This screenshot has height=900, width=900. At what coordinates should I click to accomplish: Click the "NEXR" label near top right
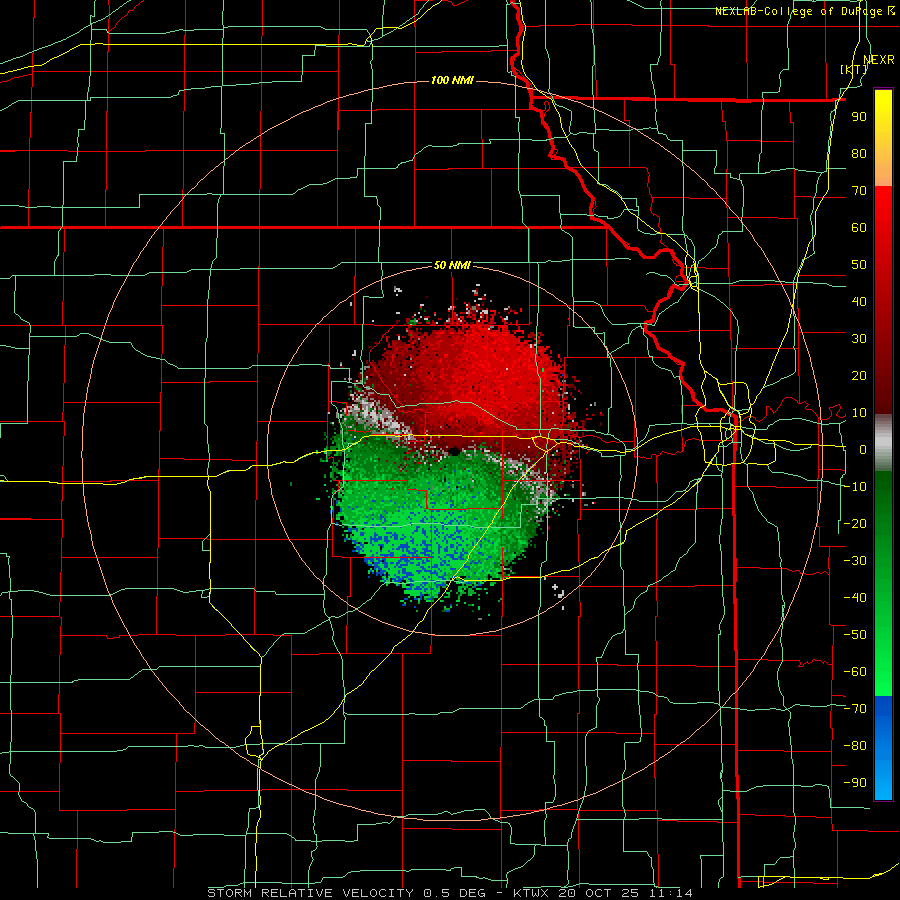point(879,60)
